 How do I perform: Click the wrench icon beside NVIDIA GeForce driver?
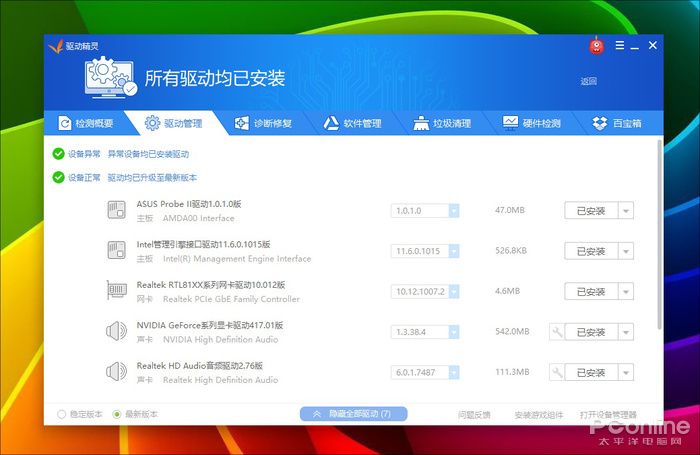click(x=557, y=332)
